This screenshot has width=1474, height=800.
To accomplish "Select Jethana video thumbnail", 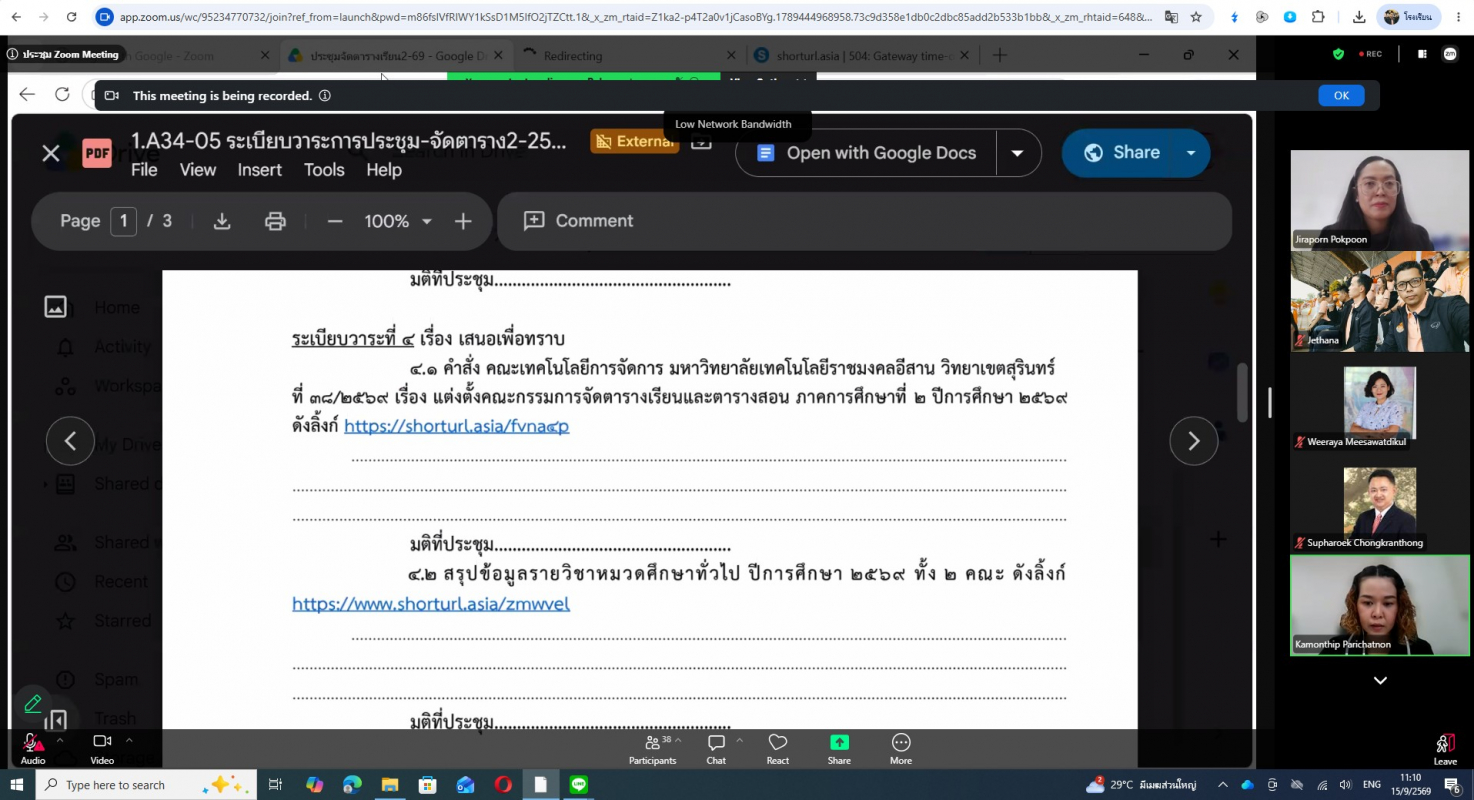I will [x=1380, y=301].
